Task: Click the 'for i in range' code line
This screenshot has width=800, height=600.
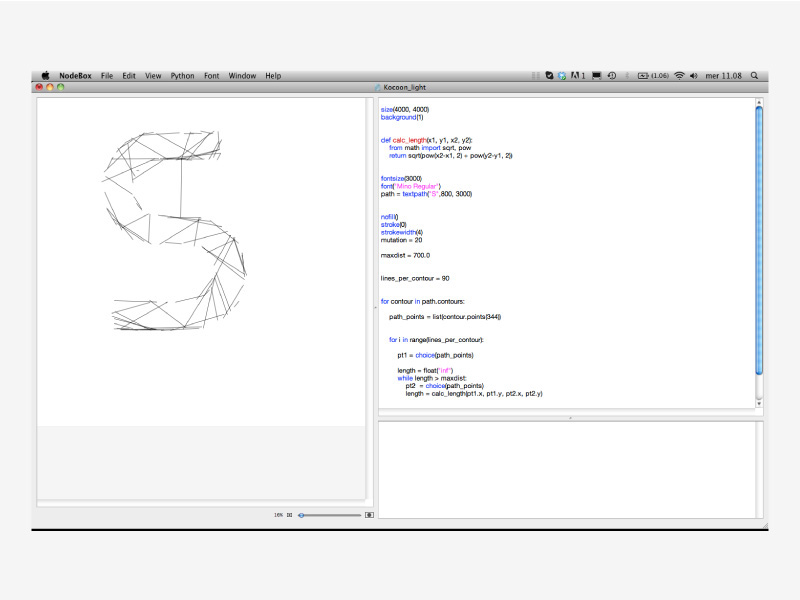Action: pos(436,340)
